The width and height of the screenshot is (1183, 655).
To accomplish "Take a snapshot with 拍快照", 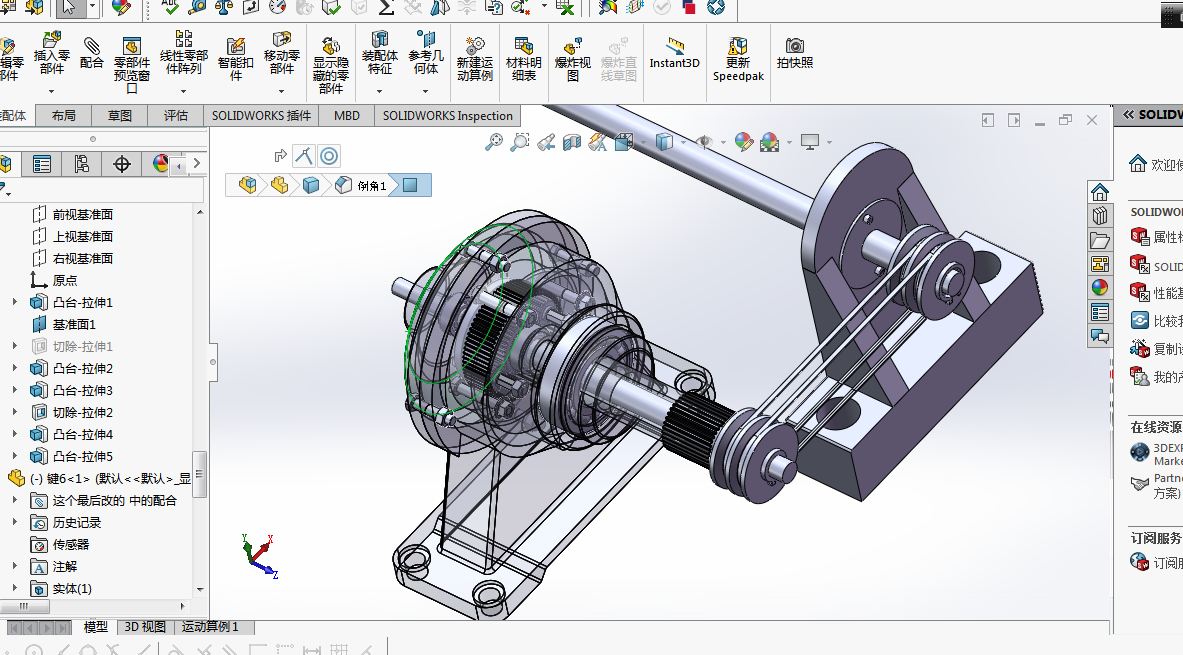I will (x=794, y=53).
